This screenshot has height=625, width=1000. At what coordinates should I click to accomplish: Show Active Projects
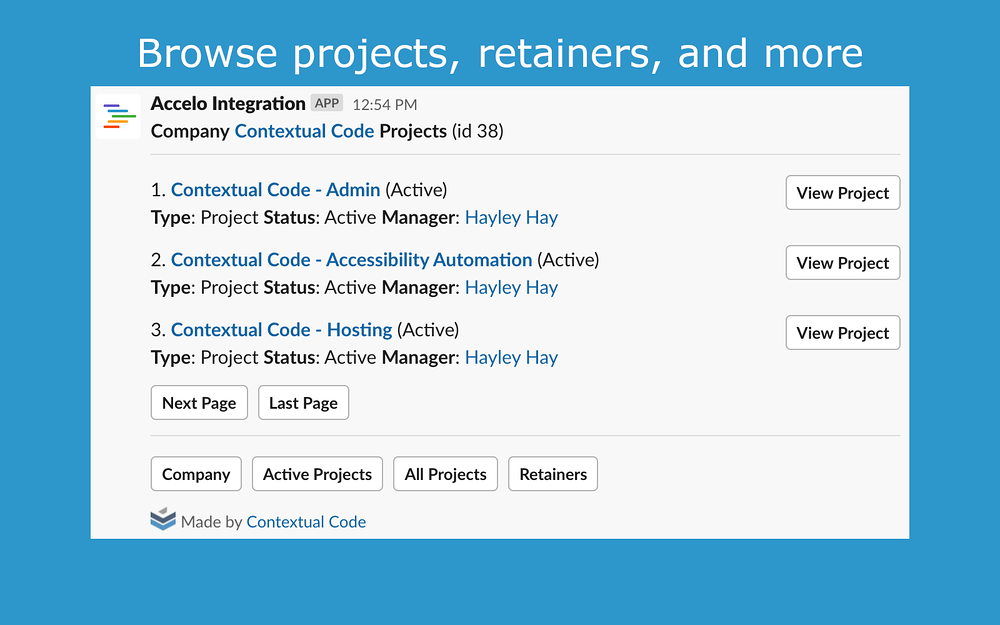(x=318, y=474)
